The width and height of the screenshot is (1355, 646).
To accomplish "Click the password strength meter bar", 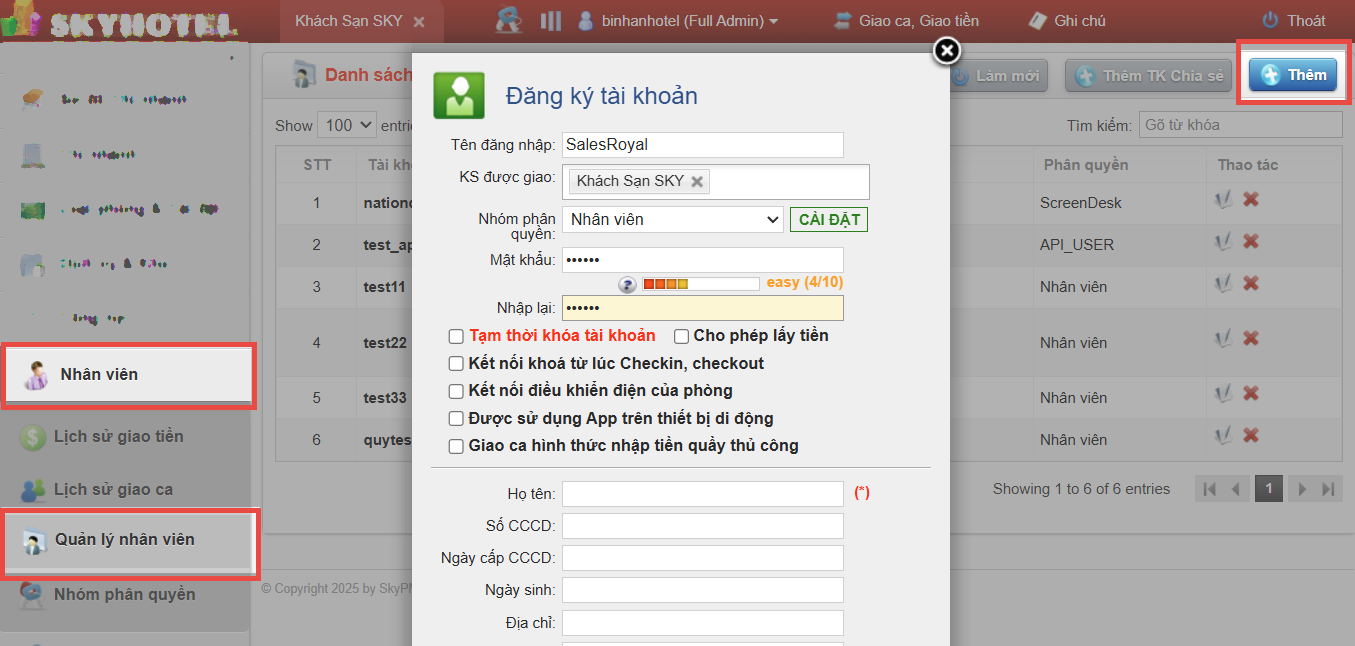I will (700, 284).
